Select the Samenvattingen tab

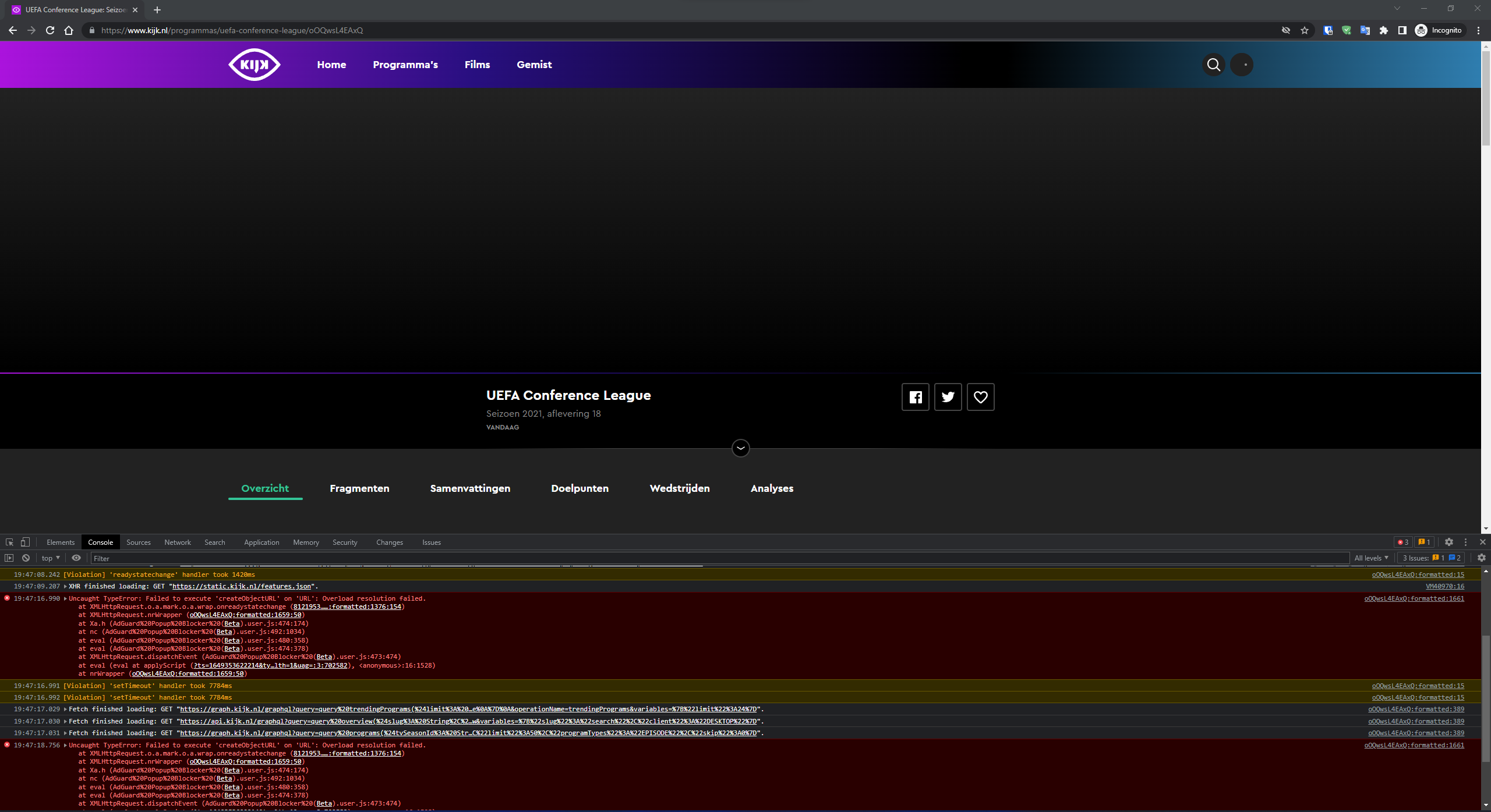pyautogui.click(x=469, y=488)
